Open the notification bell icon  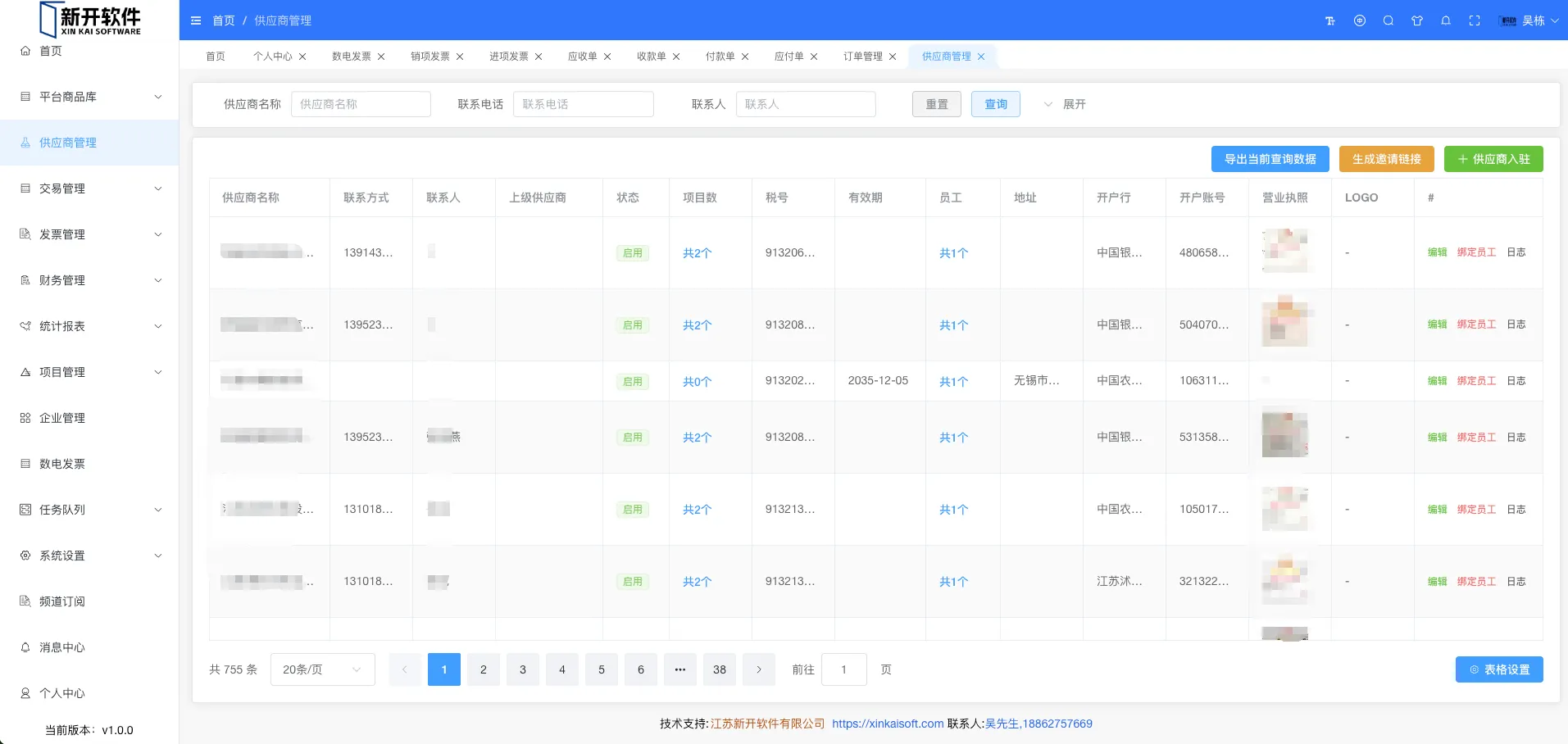(1446, 20)
